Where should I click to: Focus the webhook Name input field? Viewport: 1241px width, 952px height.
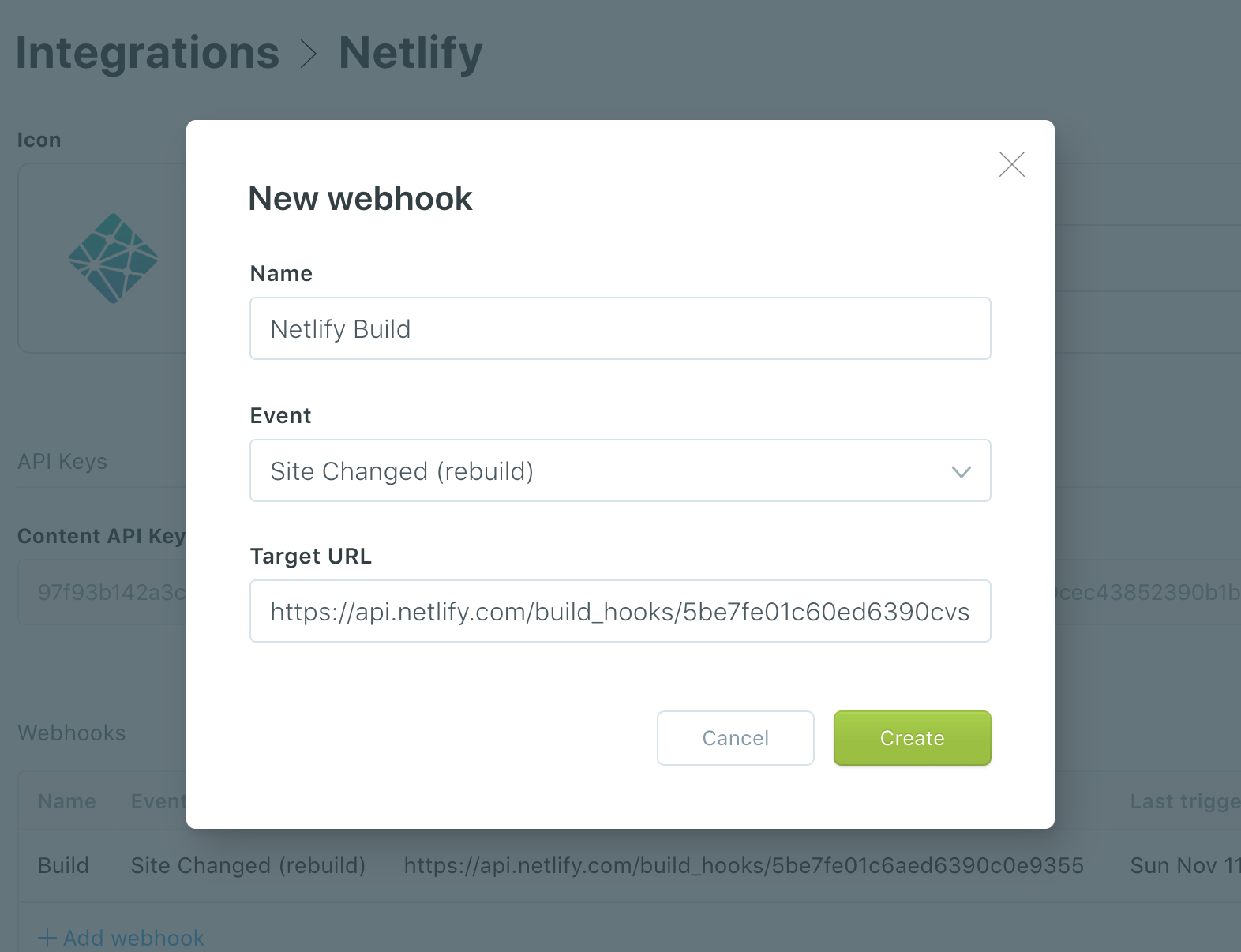(620, 328)
